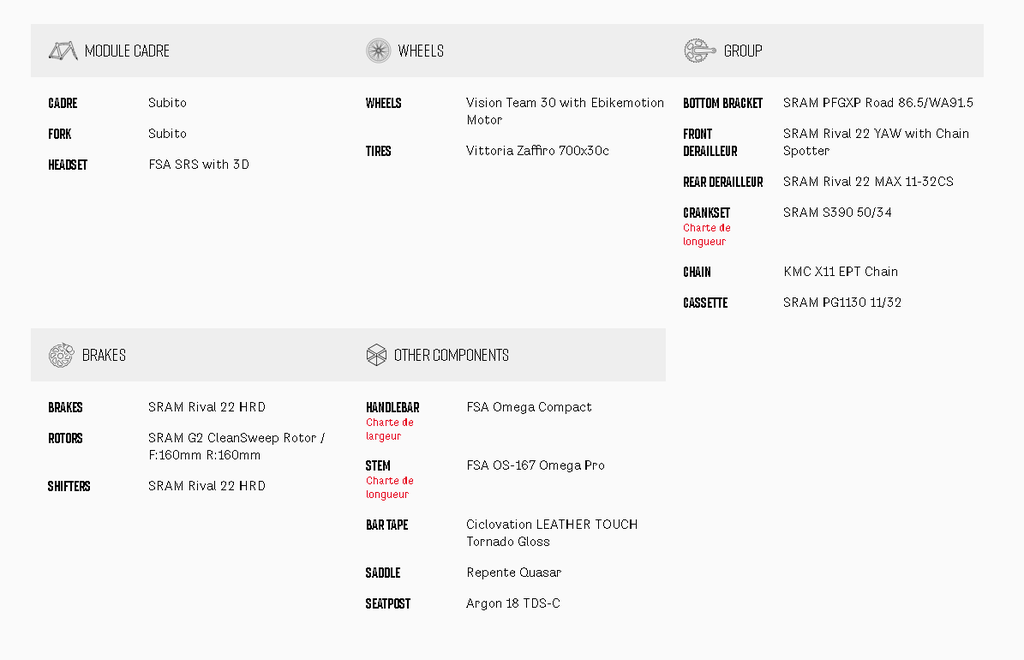Screen dimensions: 1024x660
Task: Click the KMC X11 EPT Chain value
Action: tap(840, 272)
